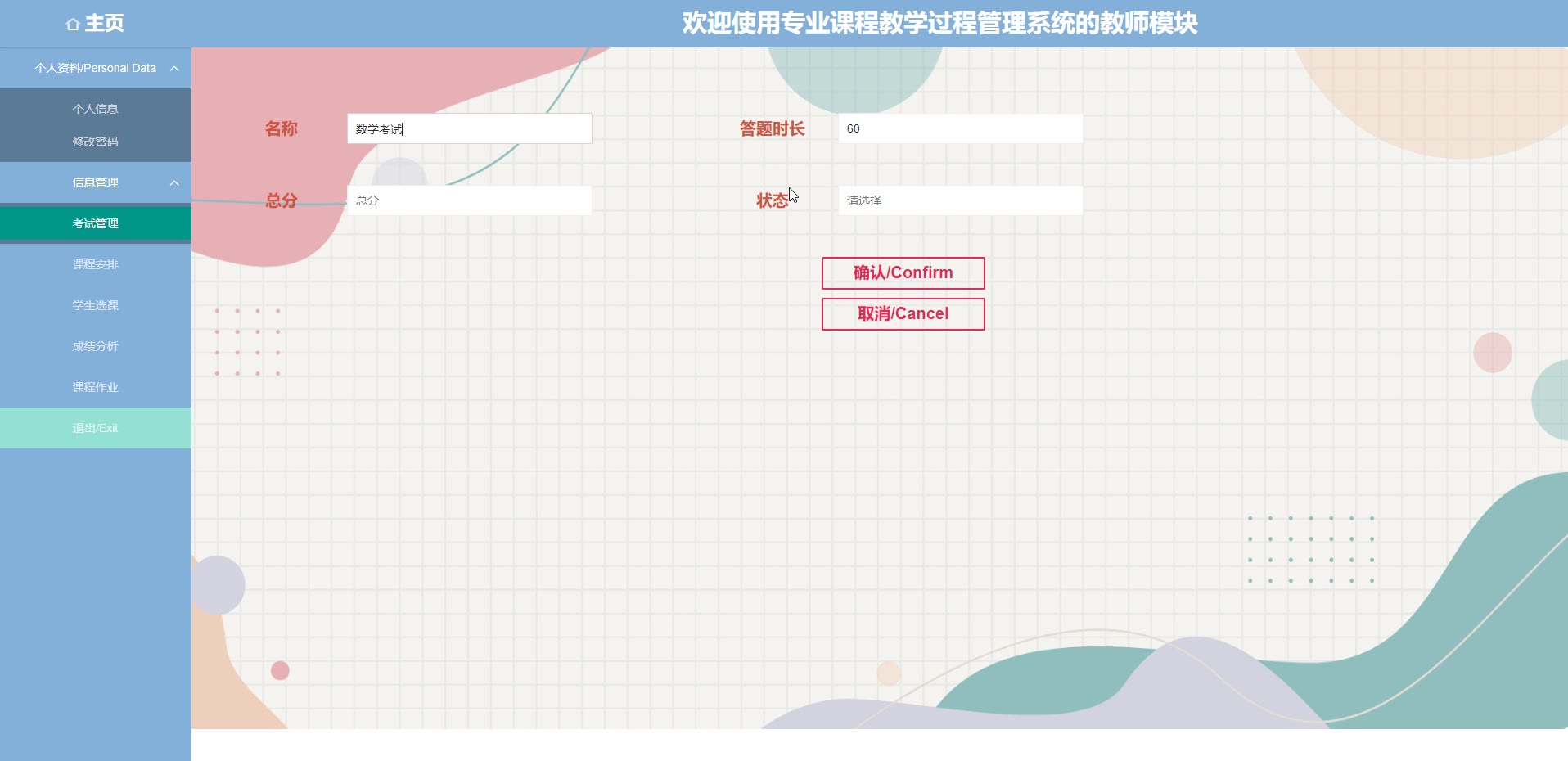The width and height of the screenshot is (1568, 761).
Task: Click the home icon beside 主页
Action: click(x=73, y=25)
